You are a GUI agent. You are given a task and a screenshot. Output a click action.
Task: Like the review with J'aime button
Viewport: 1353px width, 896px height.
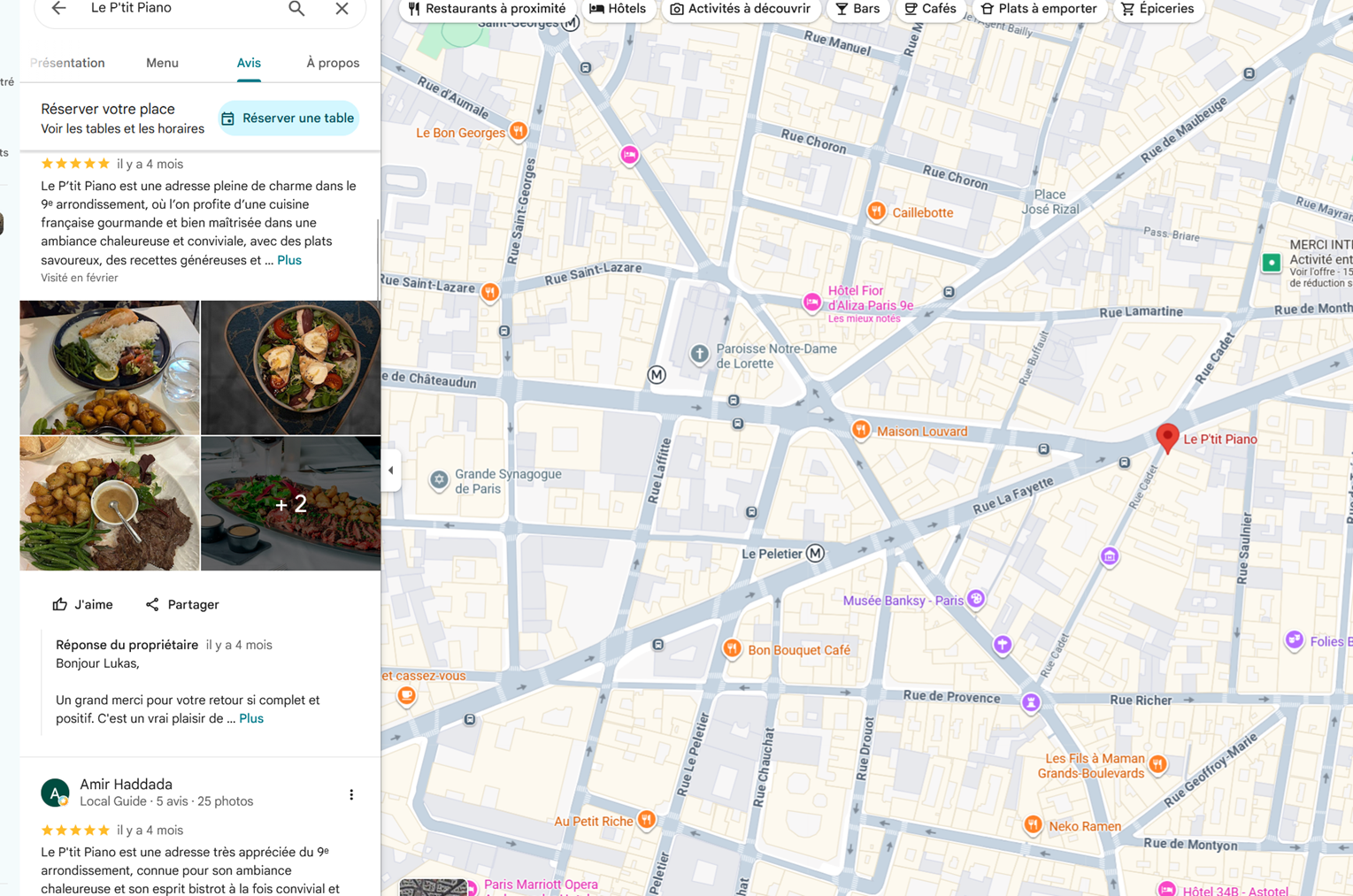82,605
